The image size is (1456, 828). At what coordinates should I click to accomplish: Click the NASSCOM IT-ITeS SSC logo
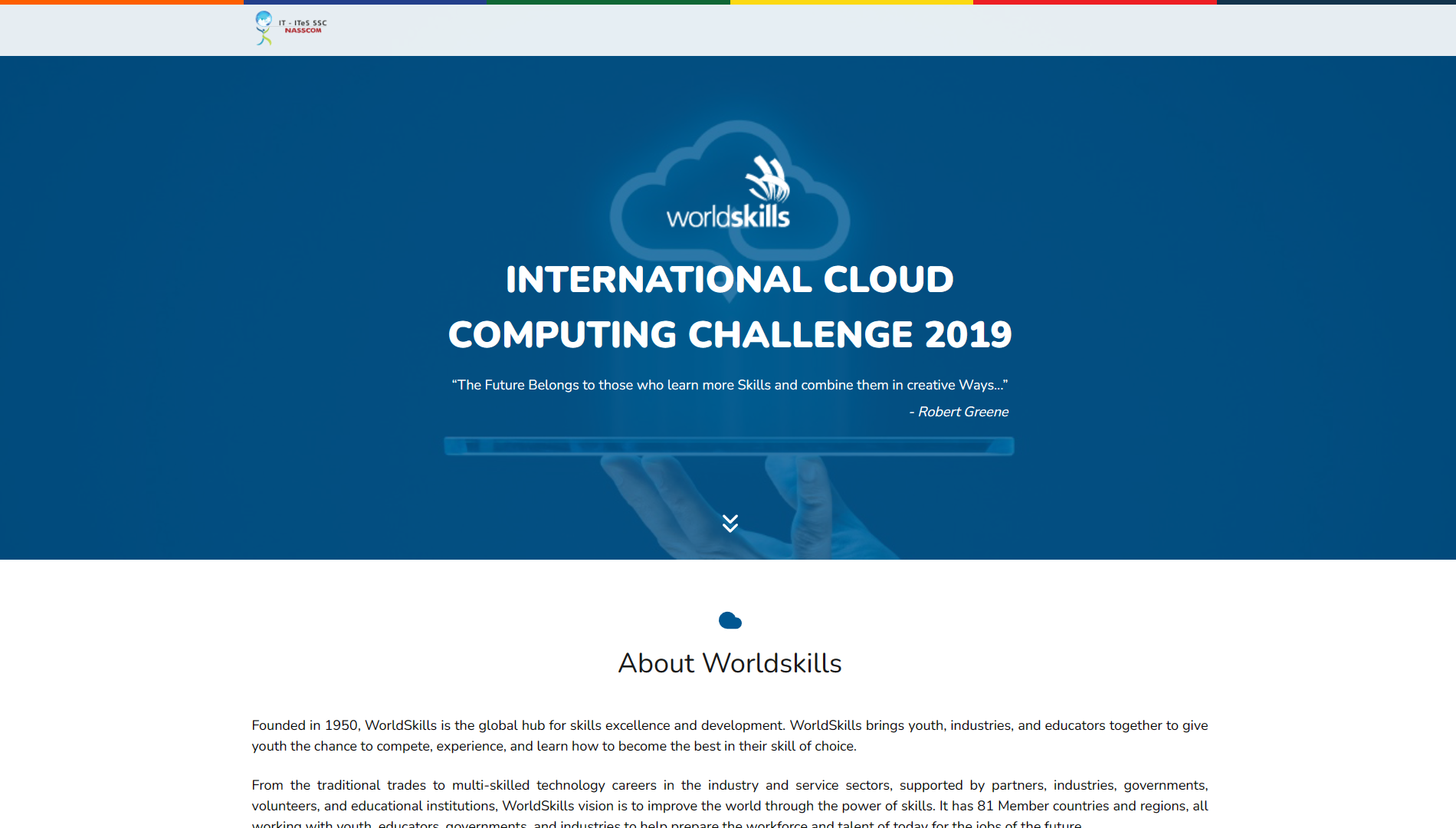point(290,28)
